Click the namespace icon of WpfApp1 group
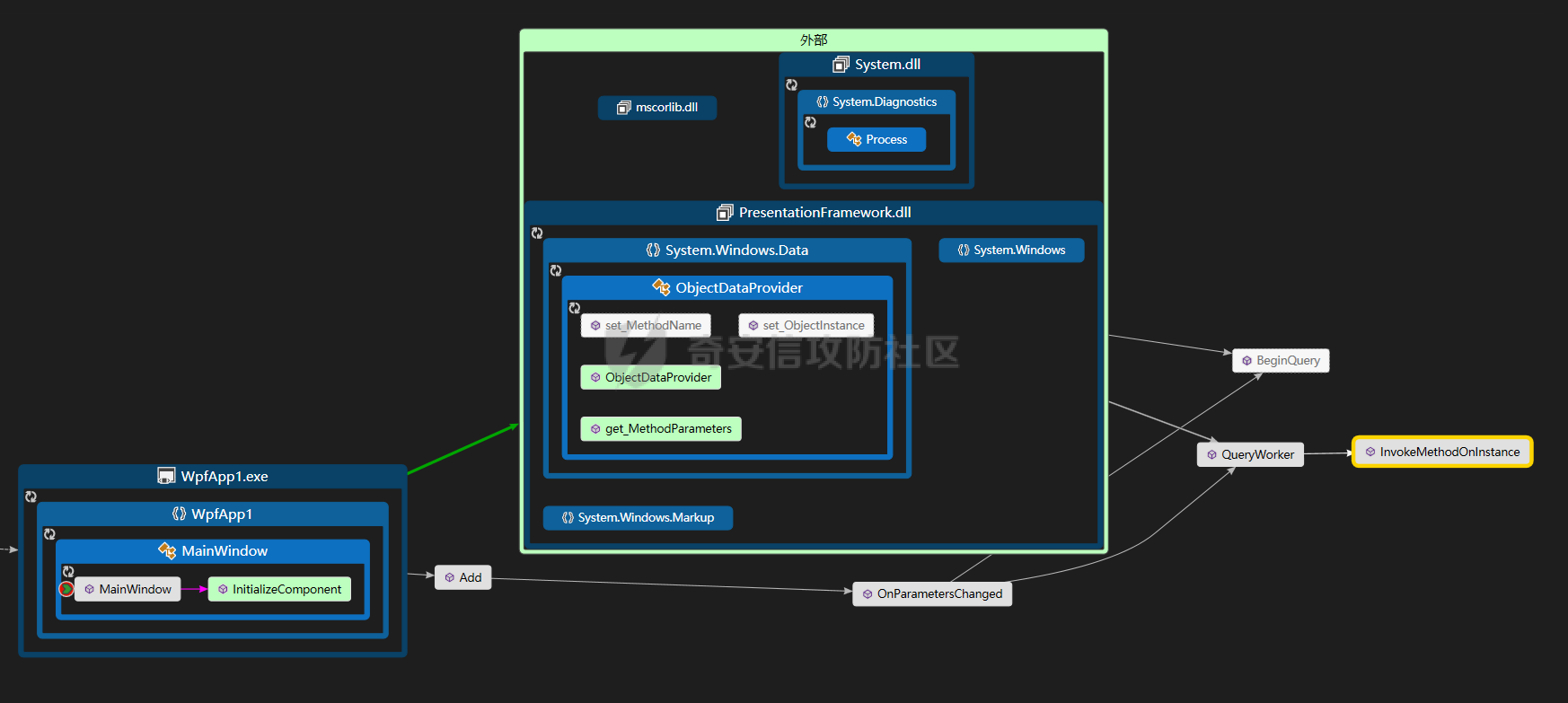 [x=179, y=514]
